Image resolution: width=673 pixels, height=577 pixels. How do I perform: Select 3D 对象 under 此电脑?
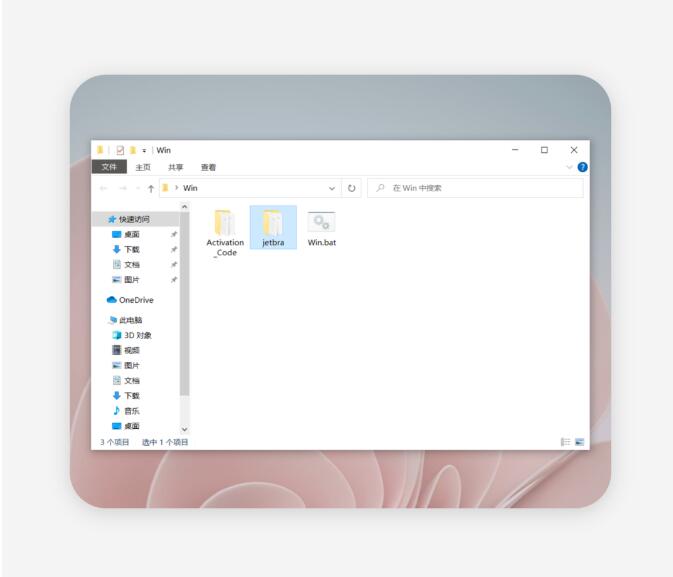coord(137,335)
